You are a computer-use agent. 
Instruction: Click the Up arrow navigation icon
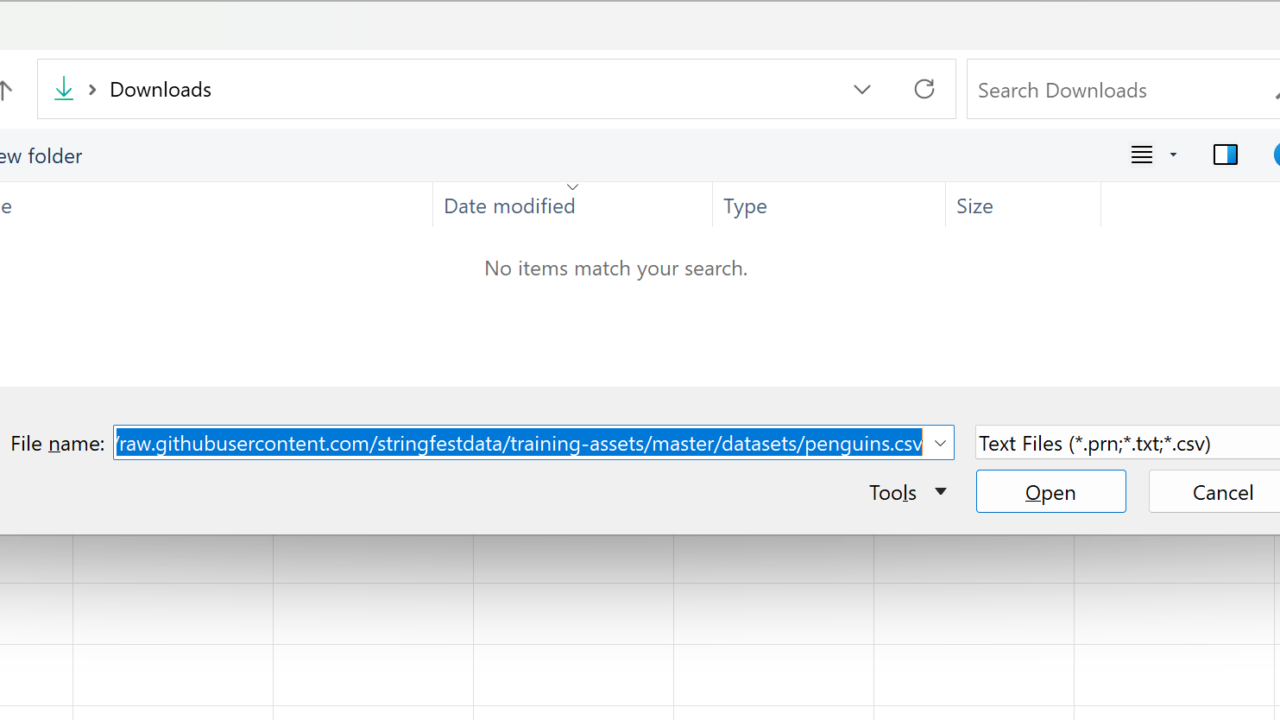coord(6,90)
